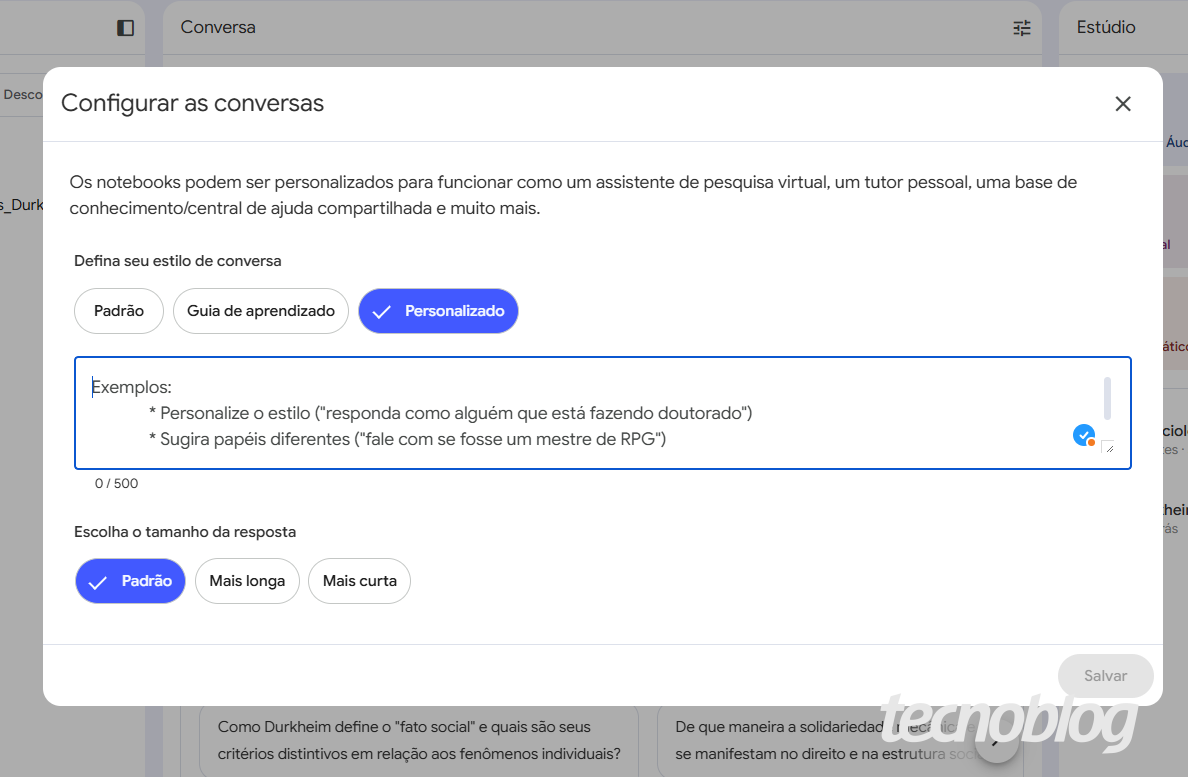This screenshot has width=1188, height=777.
Task: Click the scrollbar inside the examples text box
Action: (1106, 400)
